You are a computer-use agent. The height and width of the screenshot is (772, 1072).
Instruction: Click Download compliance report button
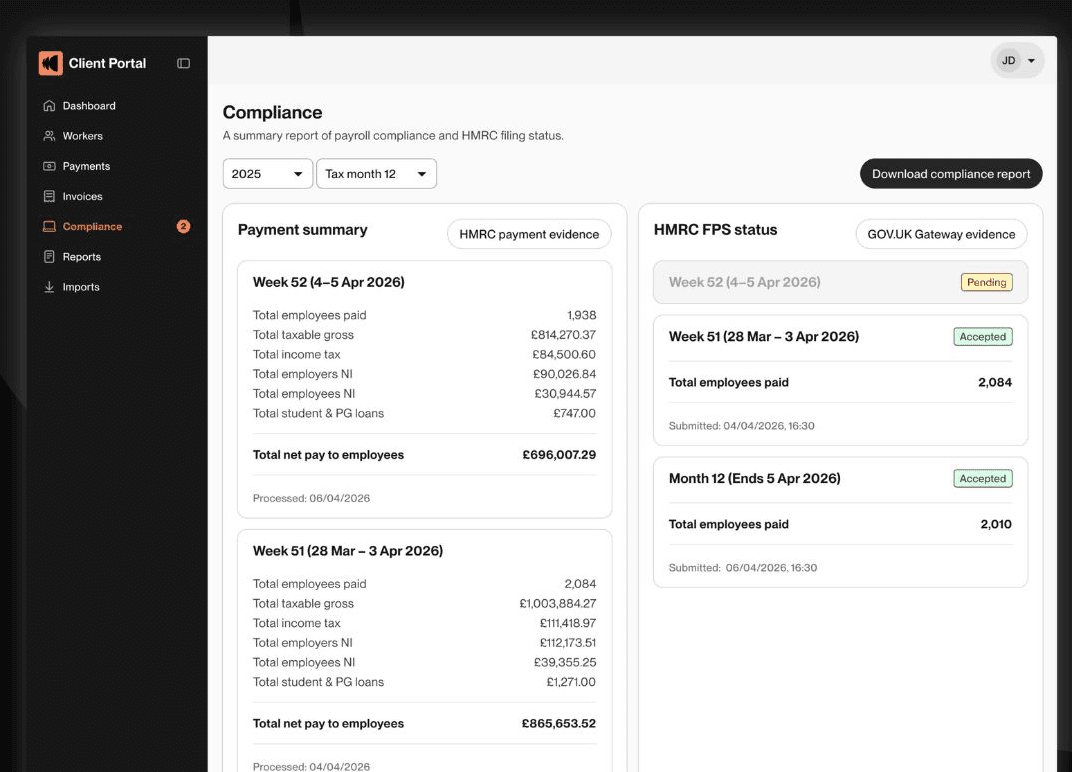coord(951,174)
